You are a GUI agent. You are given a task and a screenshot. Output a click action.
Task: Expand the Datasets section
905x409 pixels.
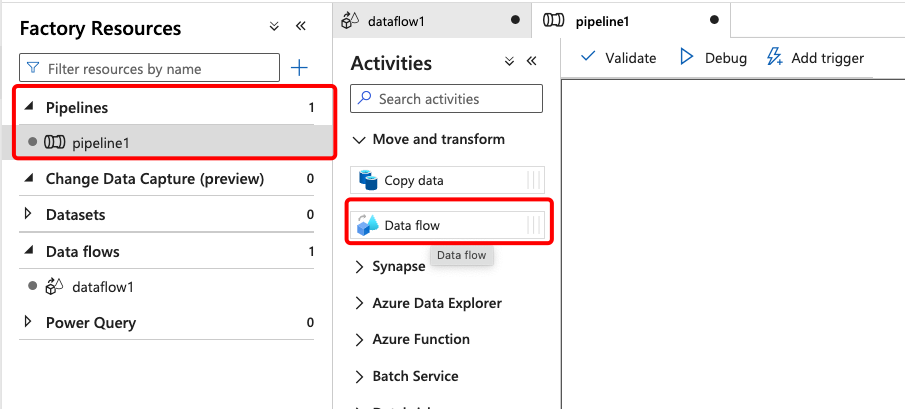(28, 214)
